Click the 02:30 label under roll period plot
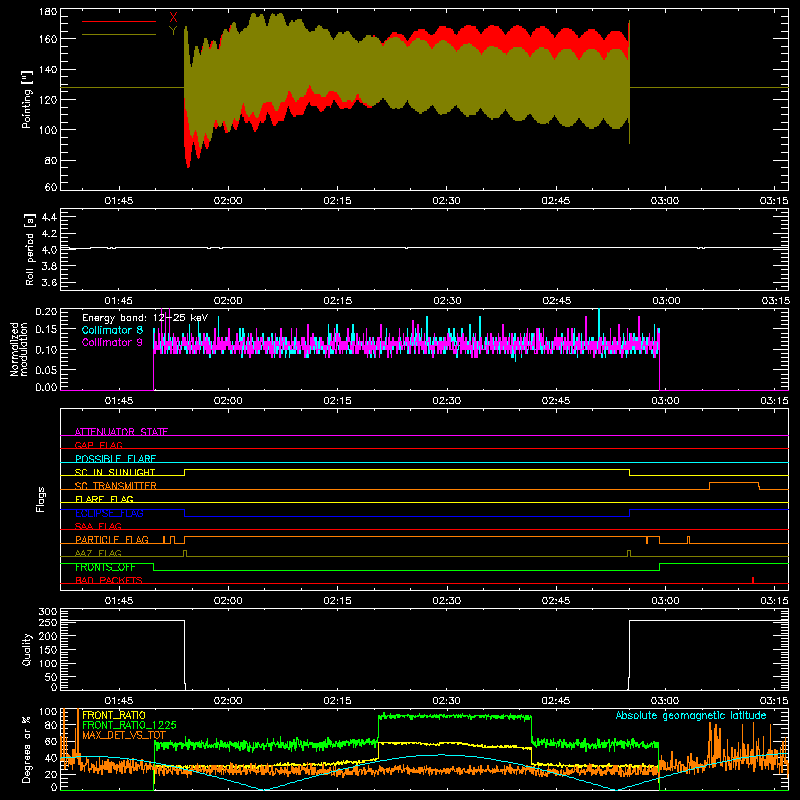This screenshot has width=800, height=800. (447, 301)
